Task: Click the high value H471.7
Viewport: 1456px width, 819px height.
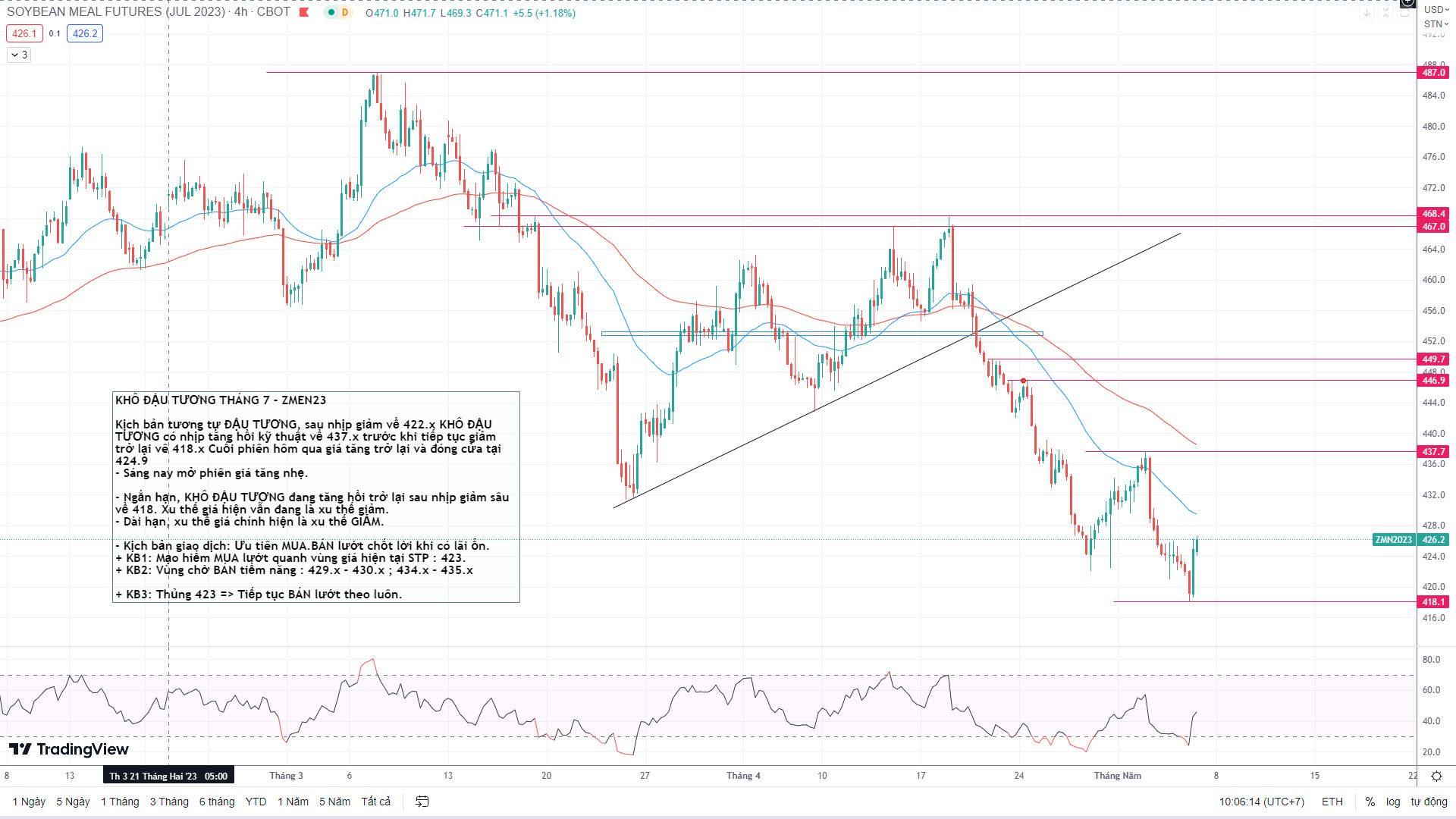Action: [419, 13]
